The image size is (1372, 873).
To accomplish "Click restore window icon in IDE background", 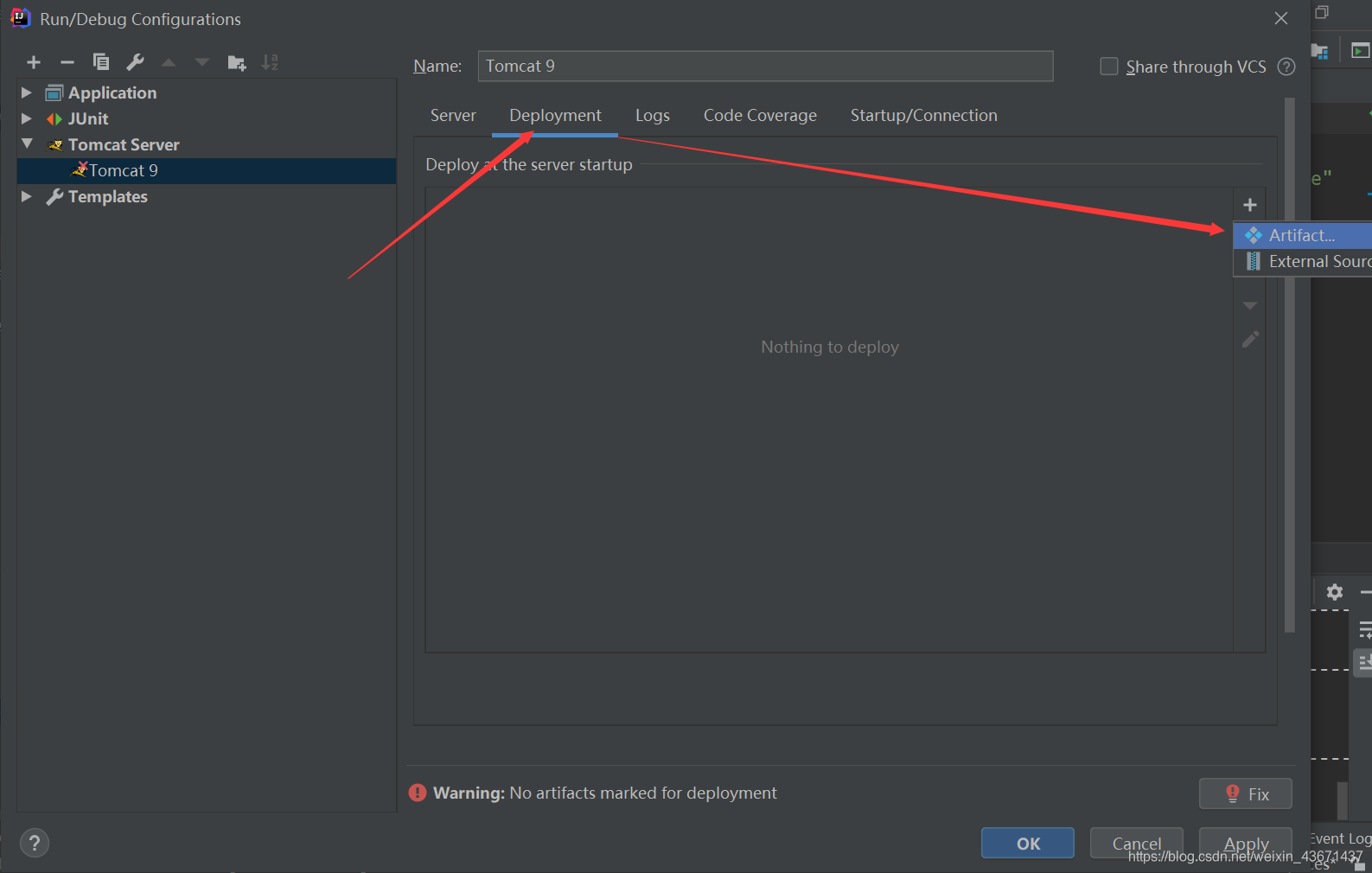I will click(x=1322, y=12).
